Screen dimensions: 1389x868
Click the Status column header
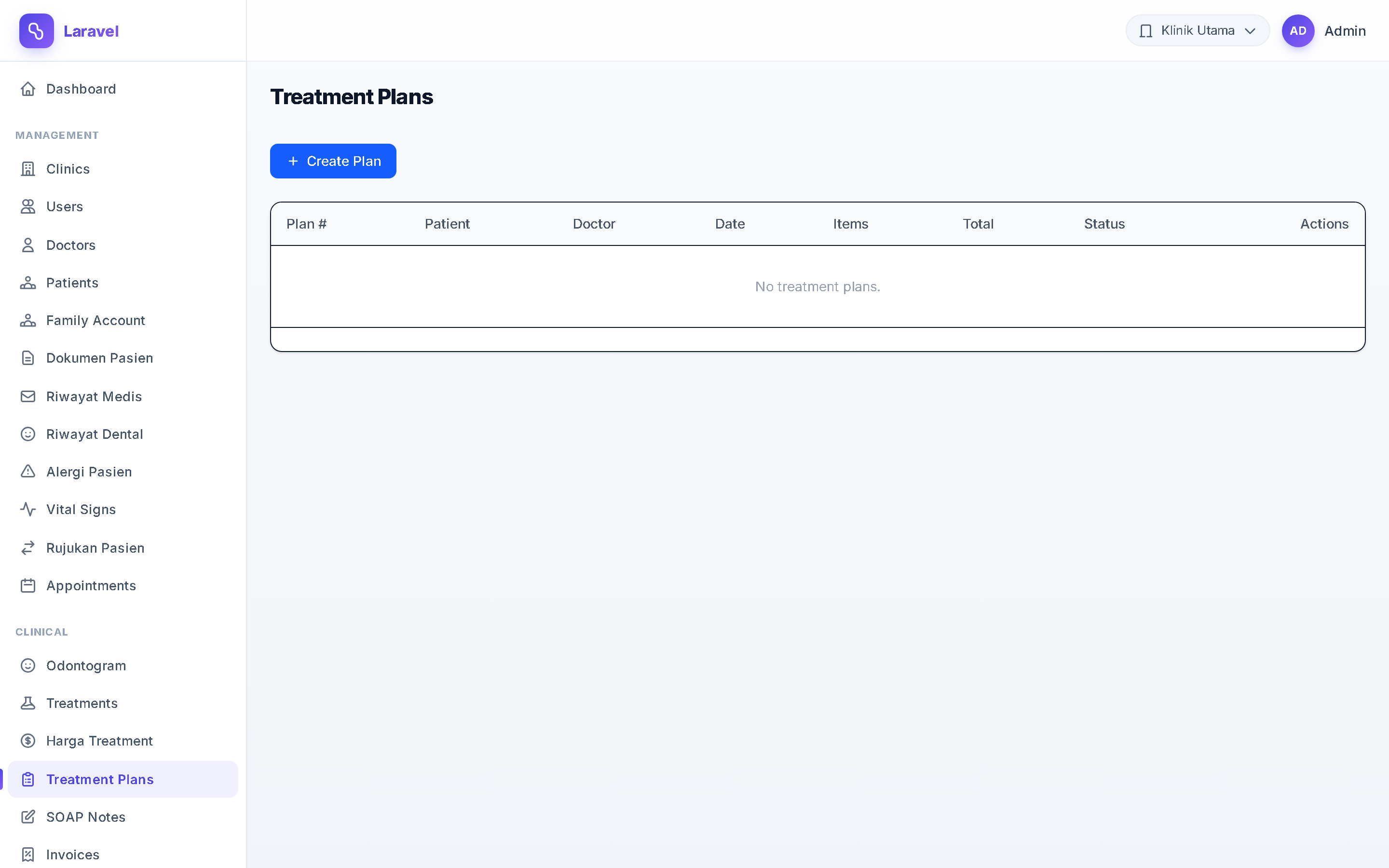[x=1104, y=224]
